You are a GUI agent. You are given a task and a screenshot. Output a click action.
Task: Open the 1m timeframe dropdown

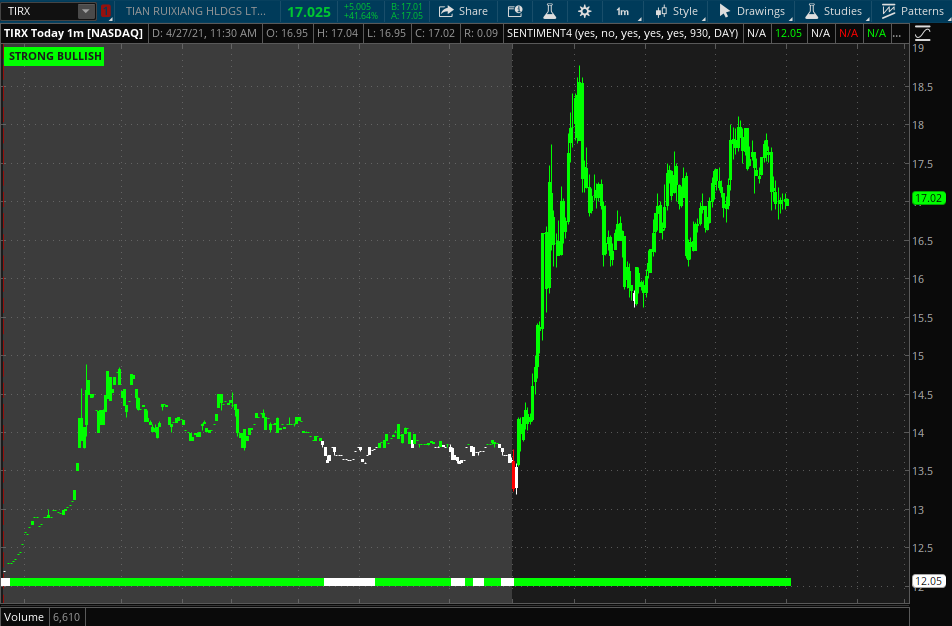pyautogui.click(x=623, y=11)
